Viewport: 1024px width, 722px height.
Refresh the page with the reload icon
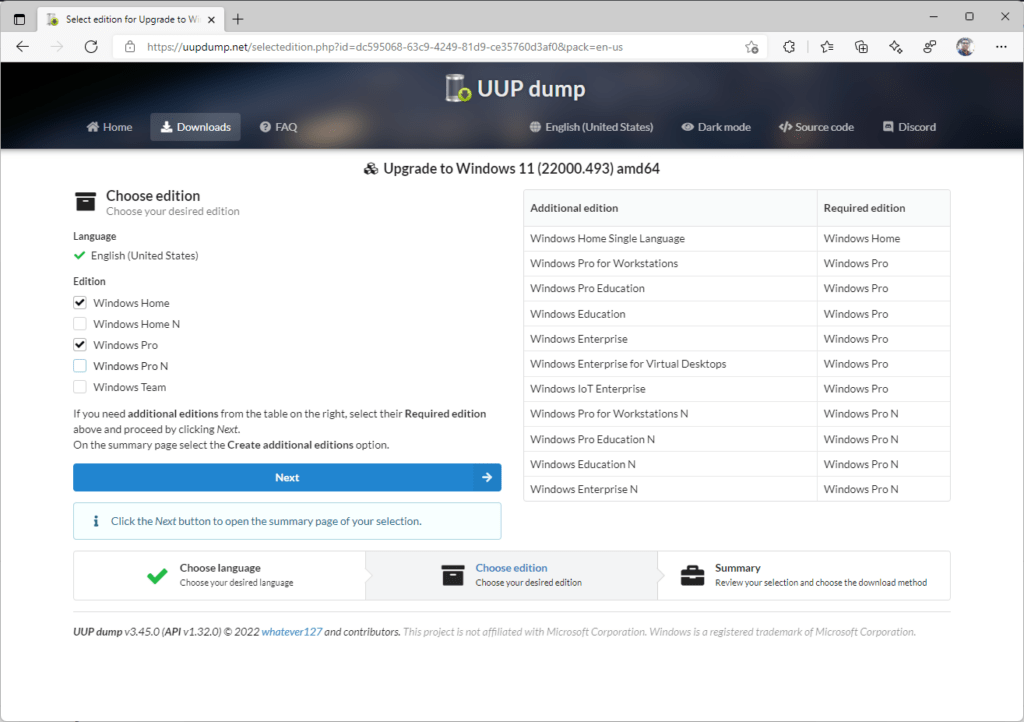pyautogui.click(x=91, y=47)
